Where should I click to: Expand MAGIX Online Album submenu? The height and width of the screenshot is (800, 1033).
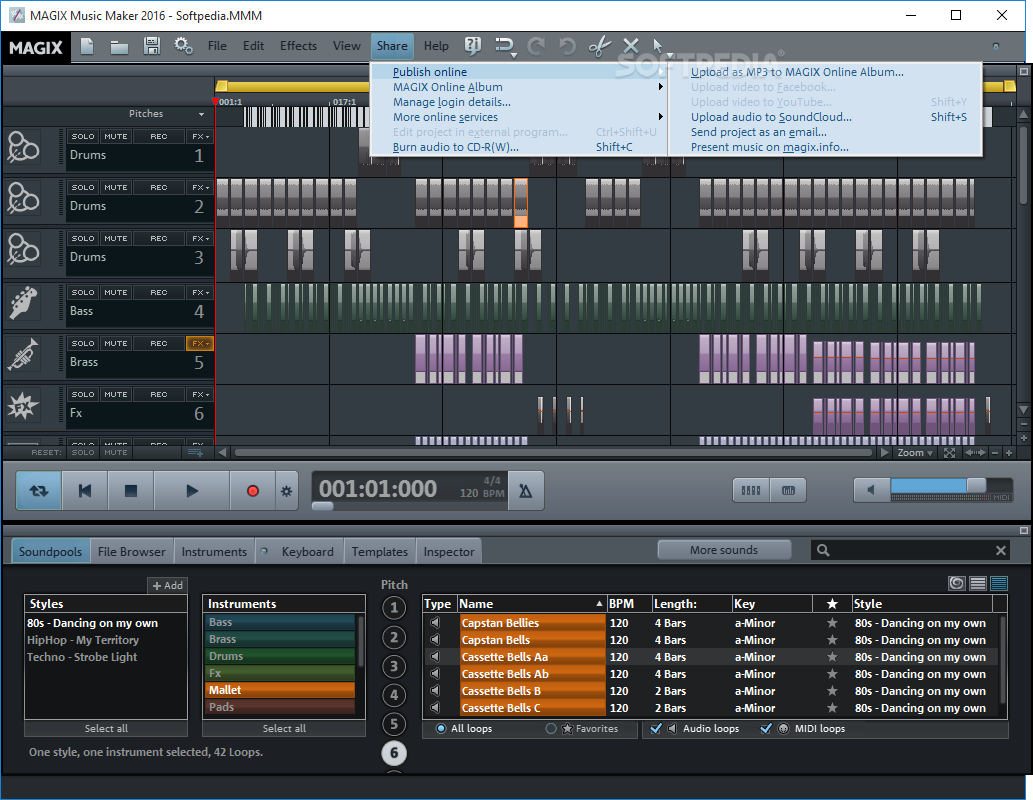tap(518, 86)
